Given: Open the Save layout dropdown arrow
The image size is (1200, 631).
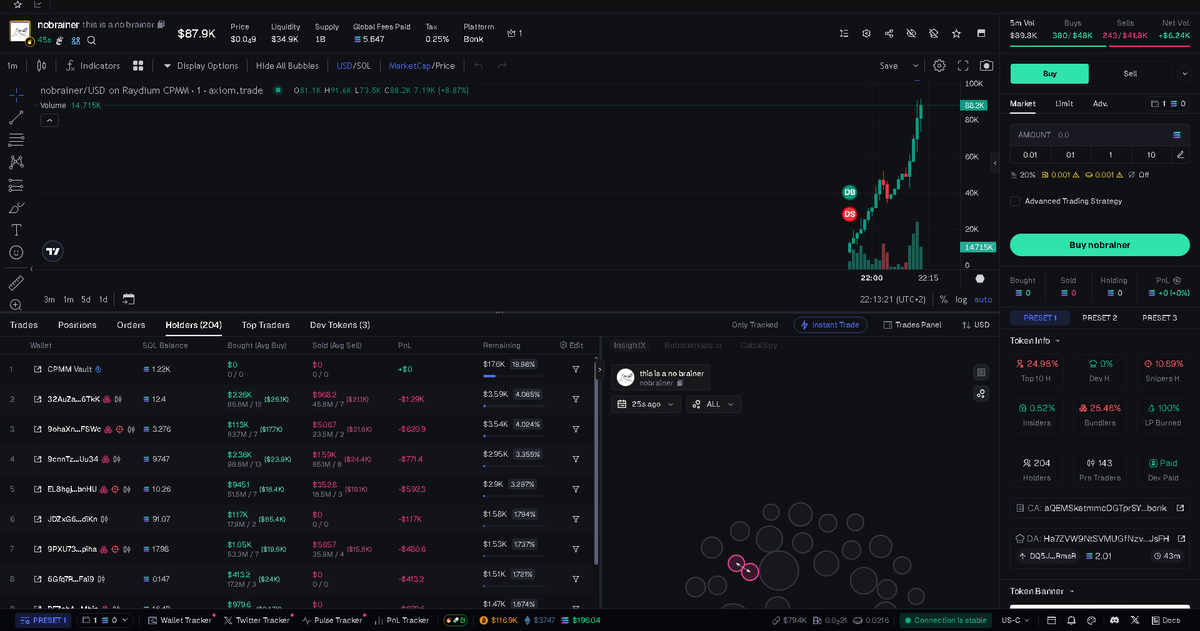Looking at the screenshot, I should point(916,66).
